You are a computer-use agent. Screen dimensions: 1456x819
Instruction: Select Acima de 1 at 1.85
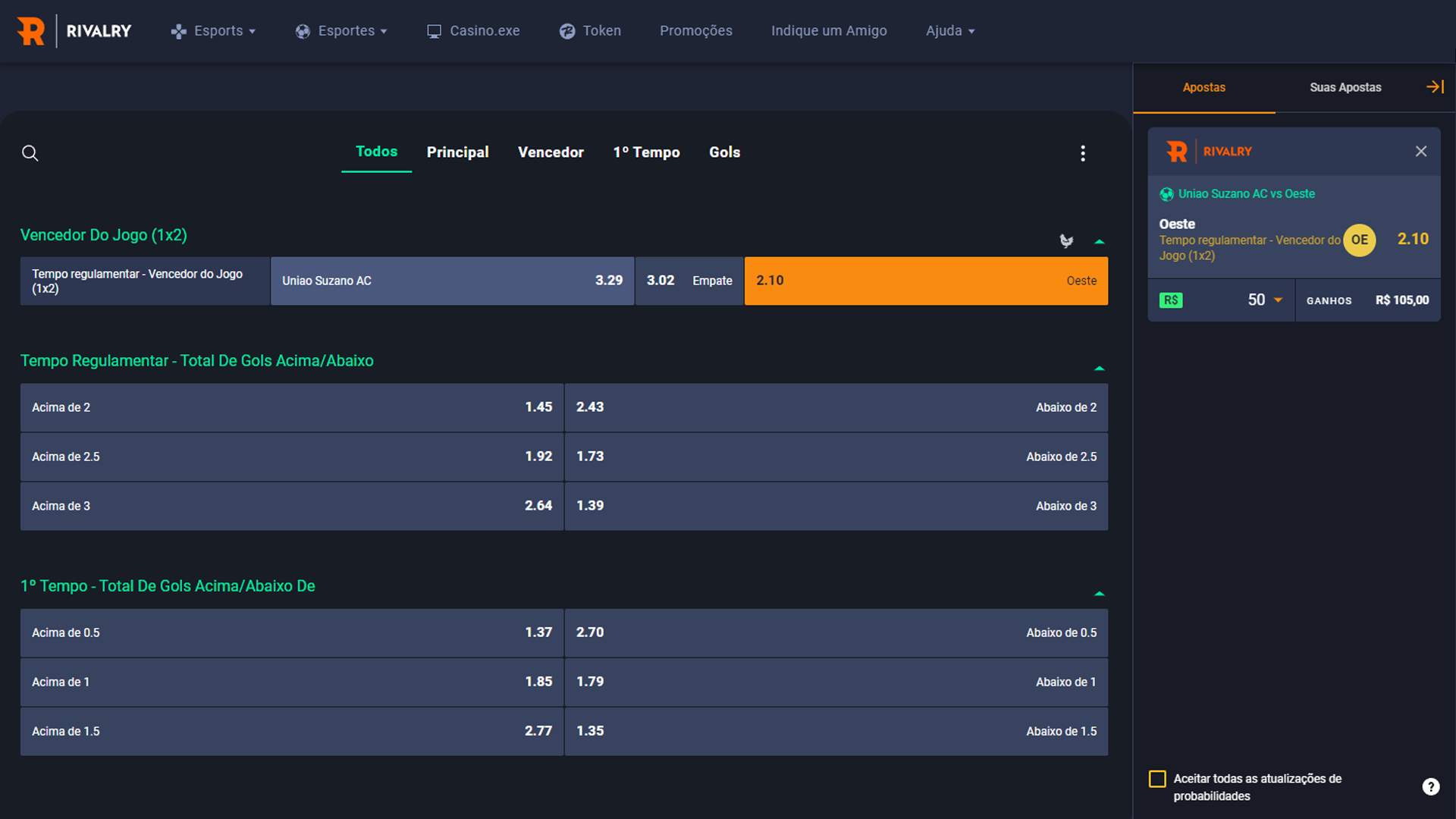292,682
